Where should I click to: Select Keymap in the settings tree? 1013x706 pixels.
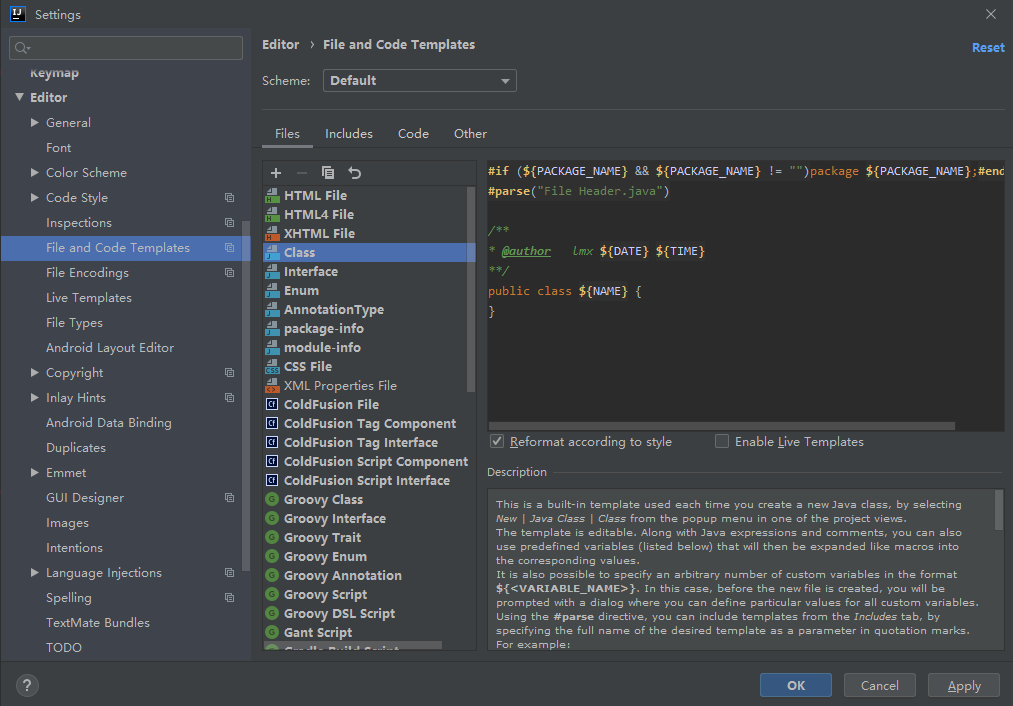[x=54, y=73]
